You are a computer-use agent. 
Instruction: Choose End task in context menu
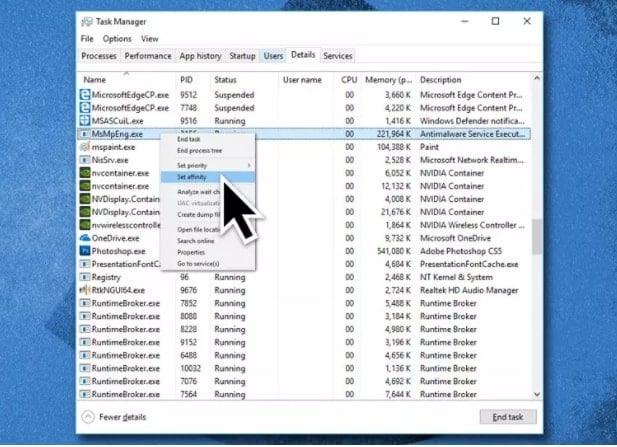coord(208,139)
